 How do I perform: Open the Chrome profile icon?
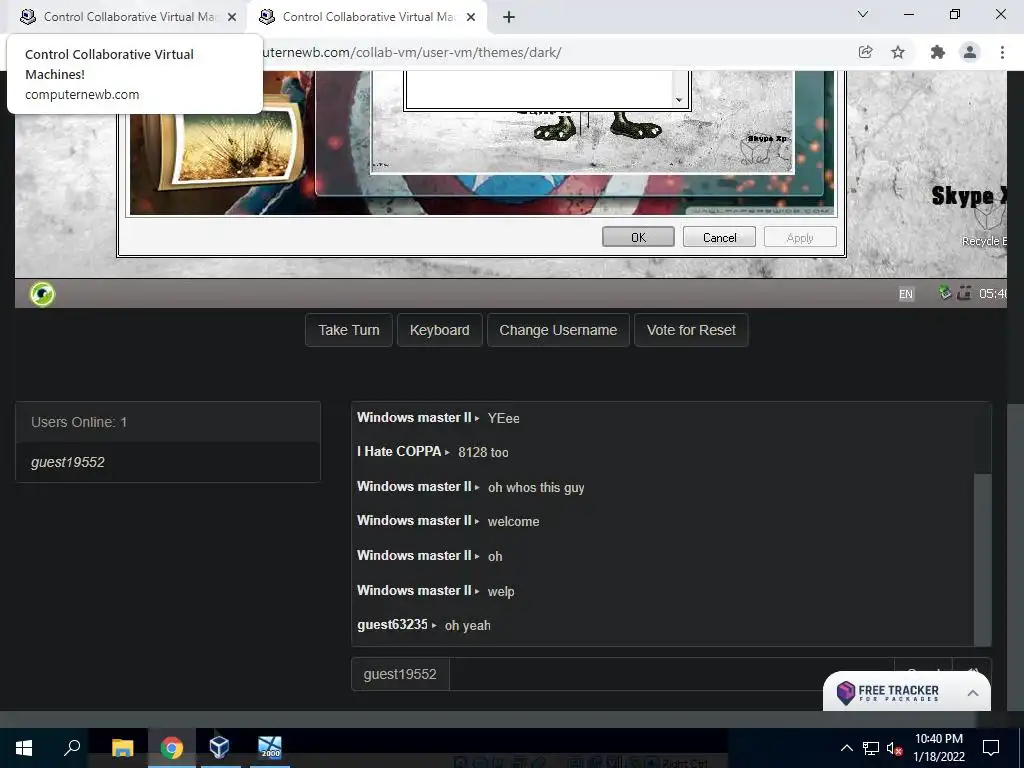point(970,52)
